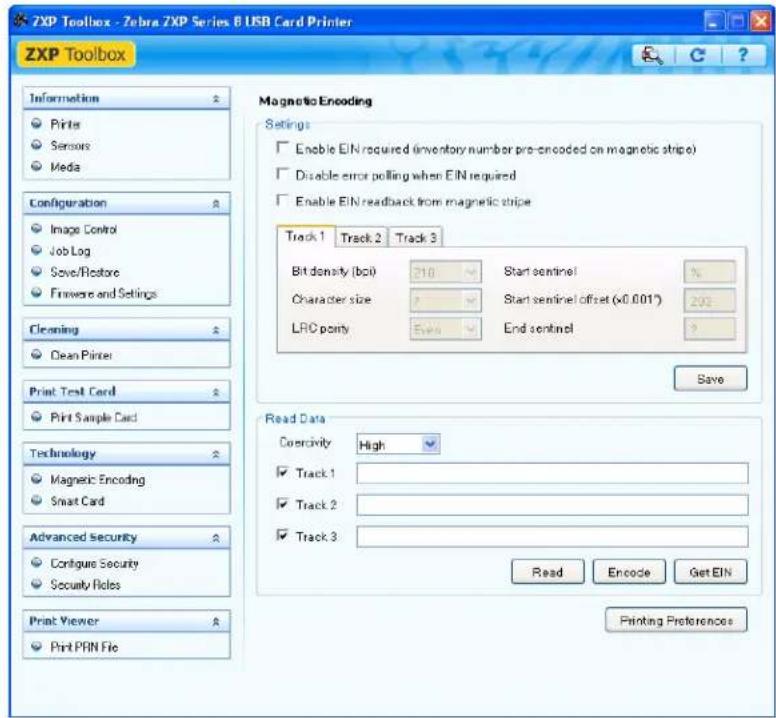Image resolution: width=776 pixels, height=718 pixels.
Task: Collapse the Configuration panel
Action: [x=216, y=204]
